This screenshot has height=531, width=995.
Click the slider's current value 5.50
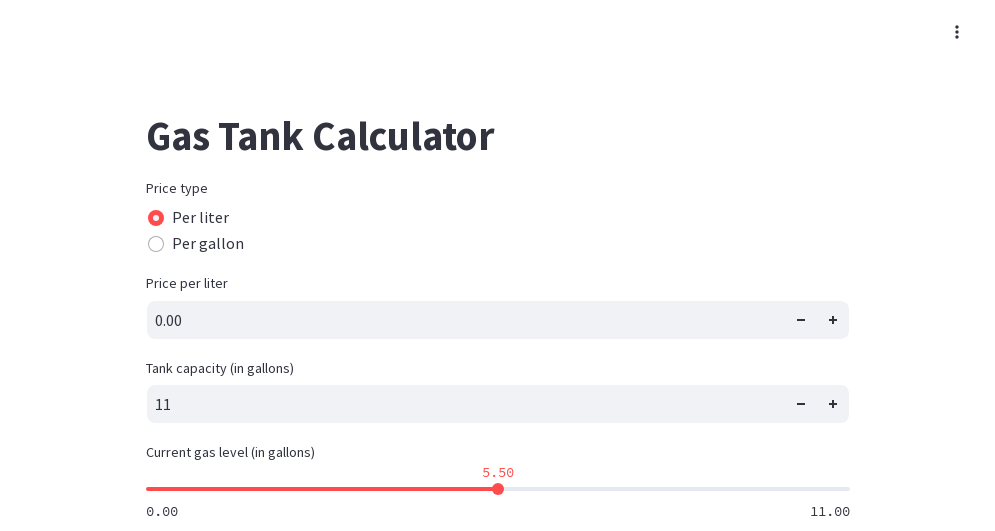click(498, 473)
